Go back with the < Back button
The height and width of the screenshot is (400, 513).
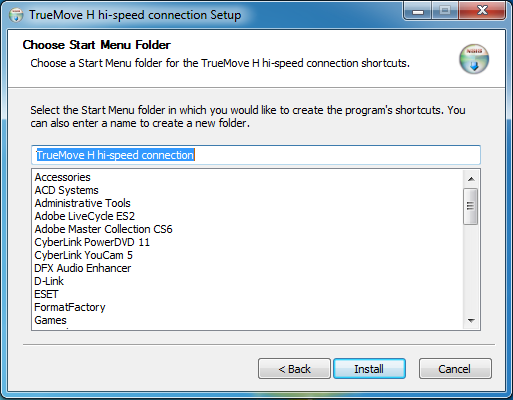[x=294, y=369]
